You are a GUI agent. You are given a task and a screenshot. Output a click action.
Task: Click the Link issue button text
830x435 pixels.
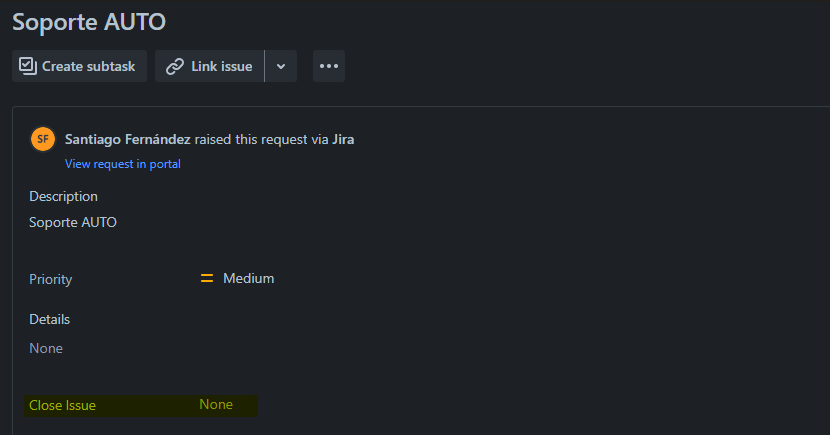pyautogui.click(x=222, y=67)
